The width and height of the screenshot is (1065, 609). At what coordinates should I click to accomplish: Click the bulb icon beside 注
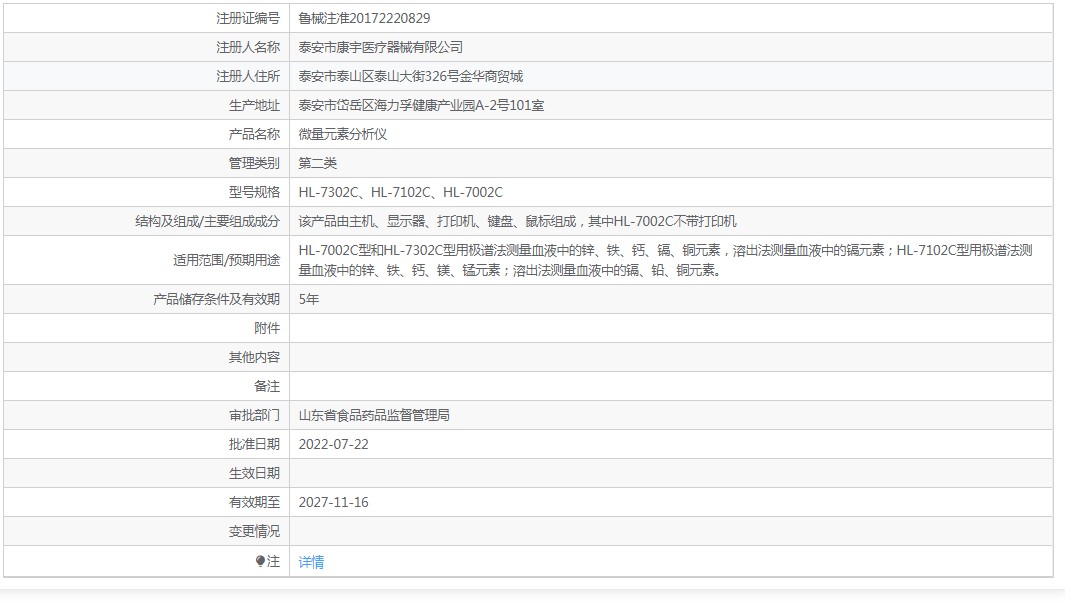tap(260, 561)
